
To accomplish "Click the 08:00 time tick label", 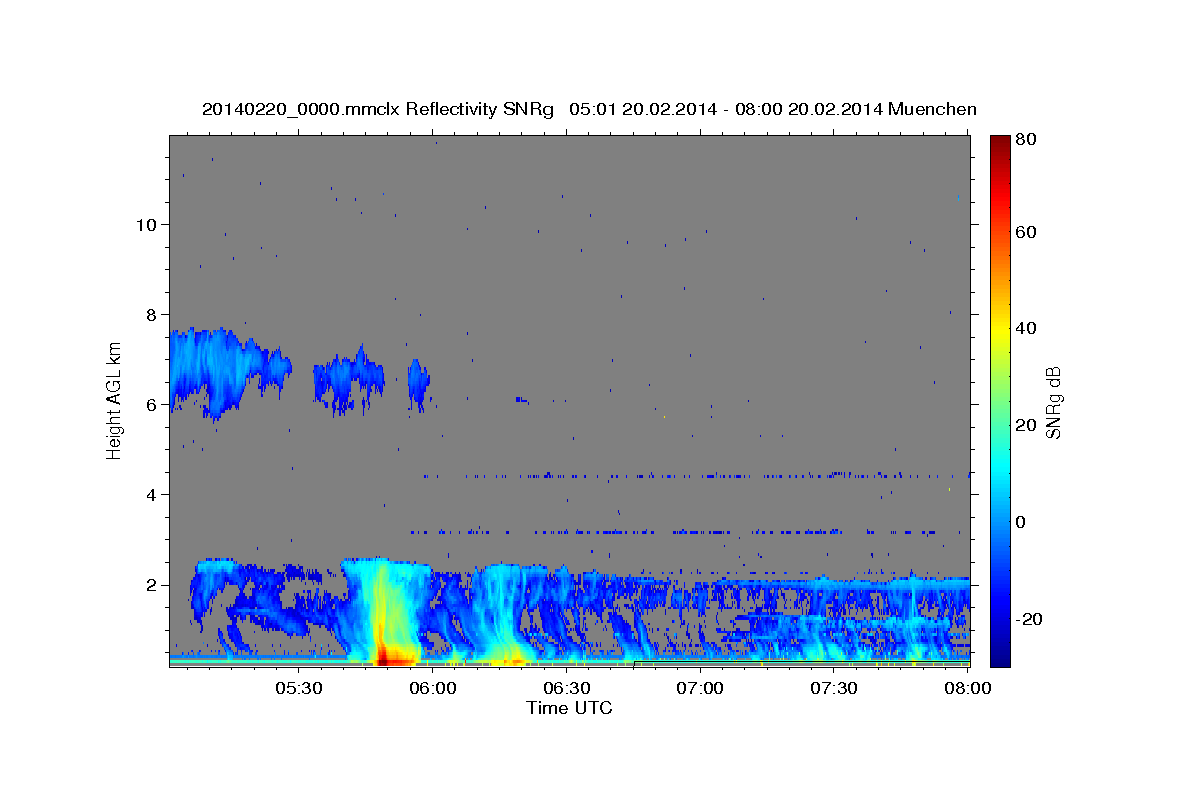I will coord(968,688).
